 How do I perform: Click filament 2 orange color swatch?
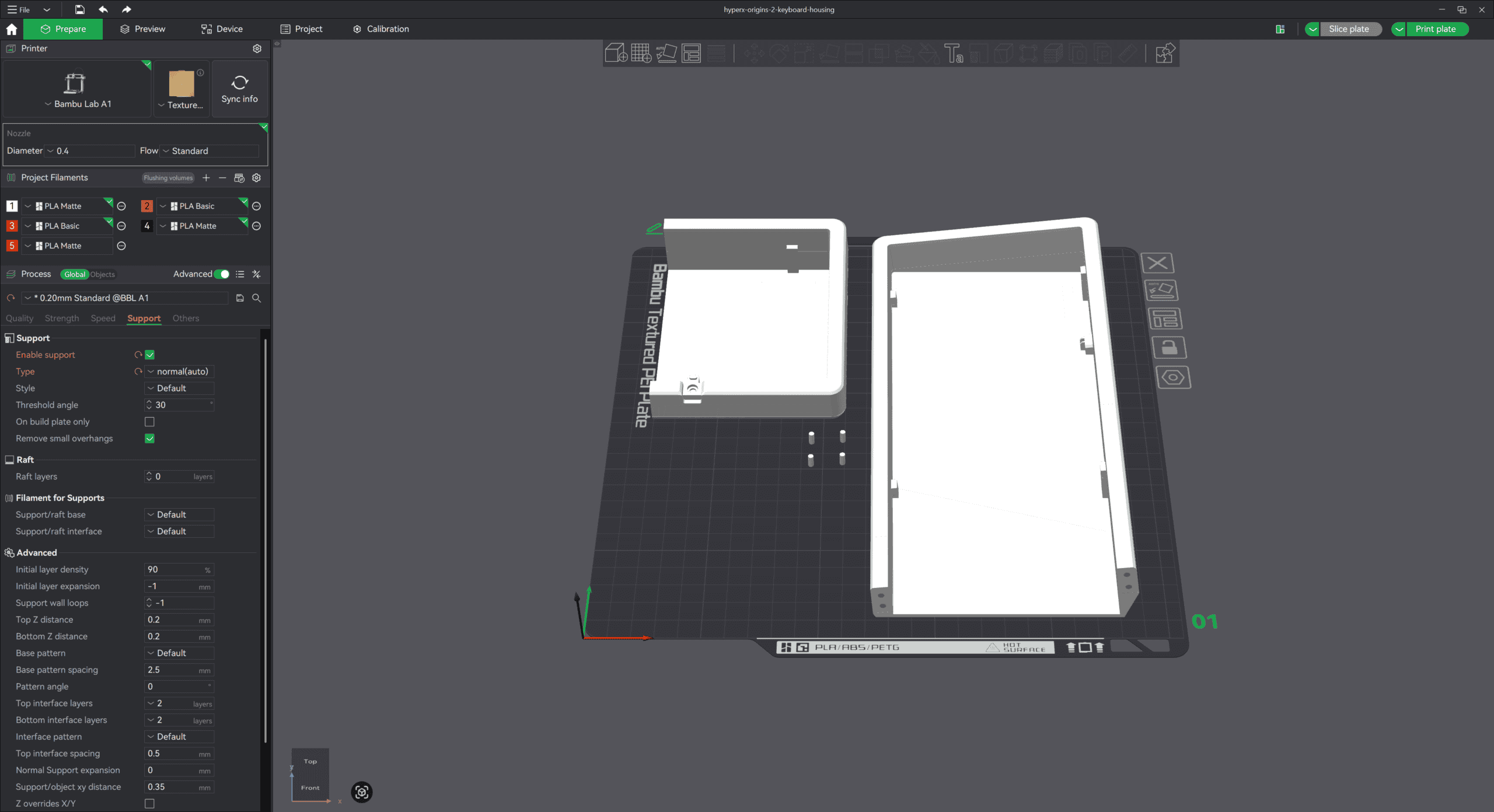146,206
